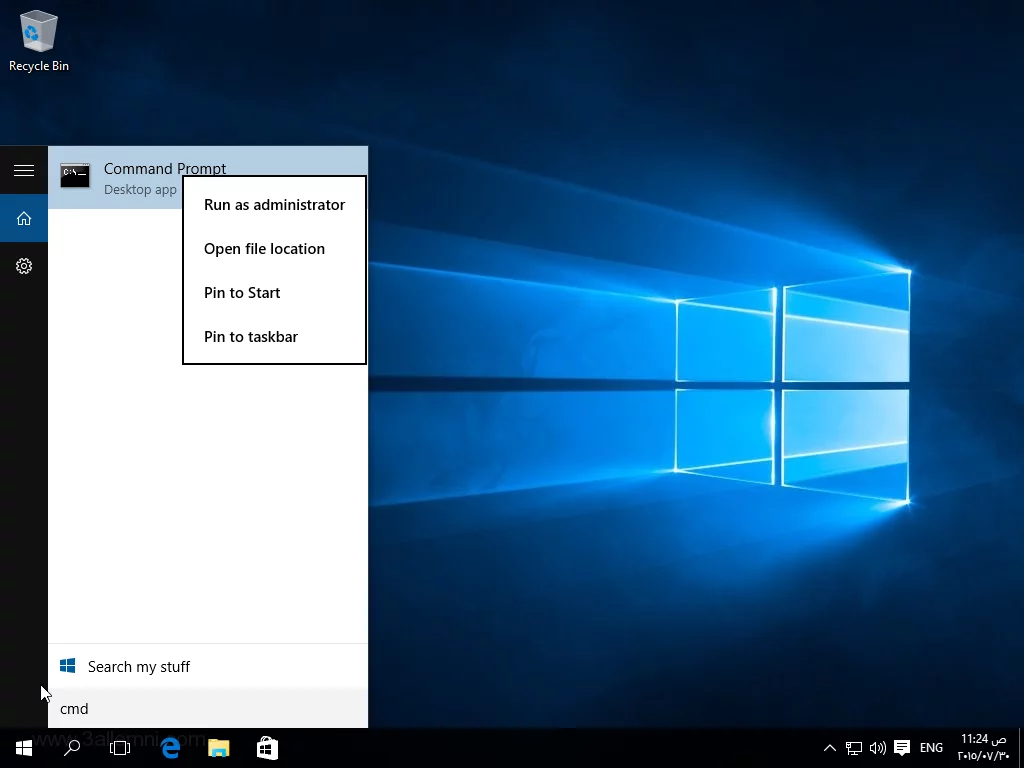Open the volume speaker control
1024x768 pixels.
878,748
